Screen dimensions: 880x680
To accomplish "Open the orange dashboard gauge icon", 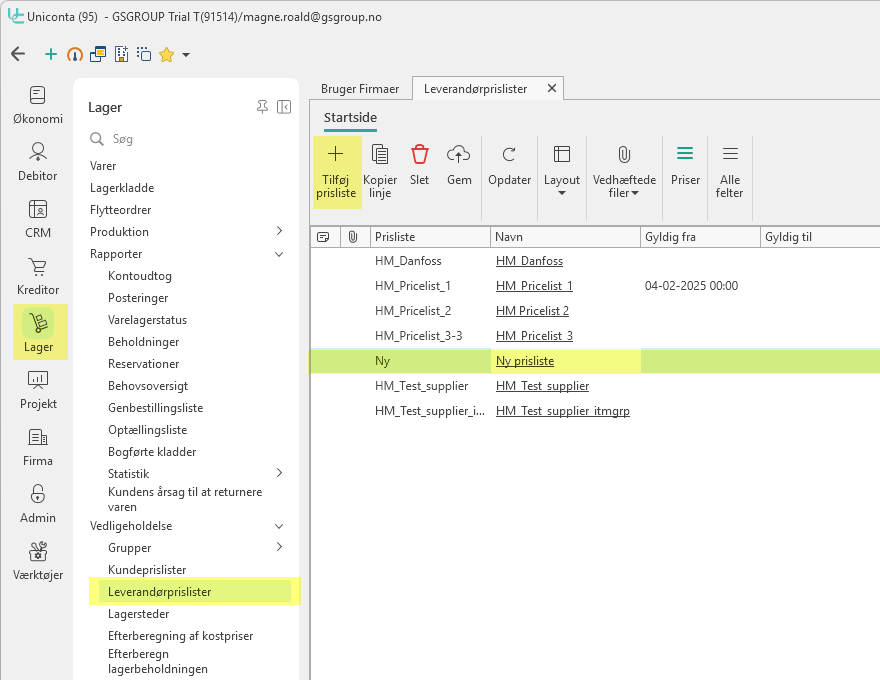I will point(75,54).
